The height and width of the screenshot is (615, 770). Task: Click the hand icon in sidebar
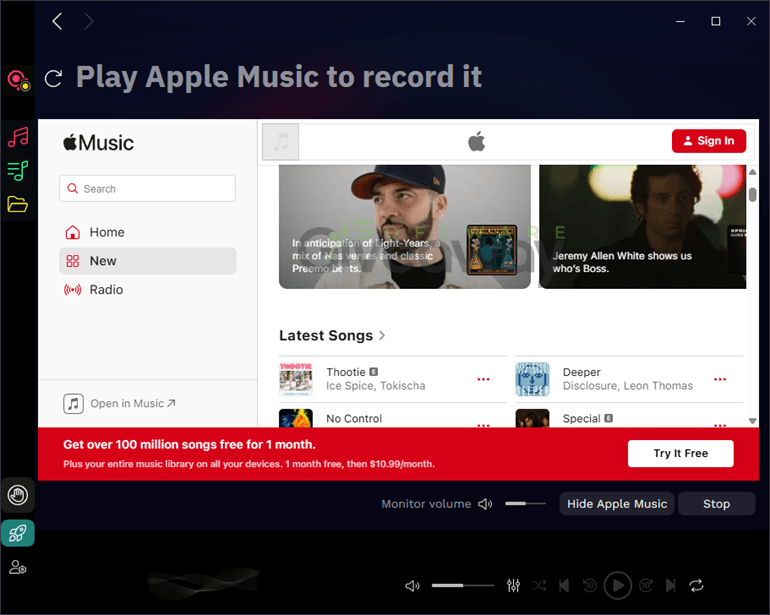(x=18, y=495)
